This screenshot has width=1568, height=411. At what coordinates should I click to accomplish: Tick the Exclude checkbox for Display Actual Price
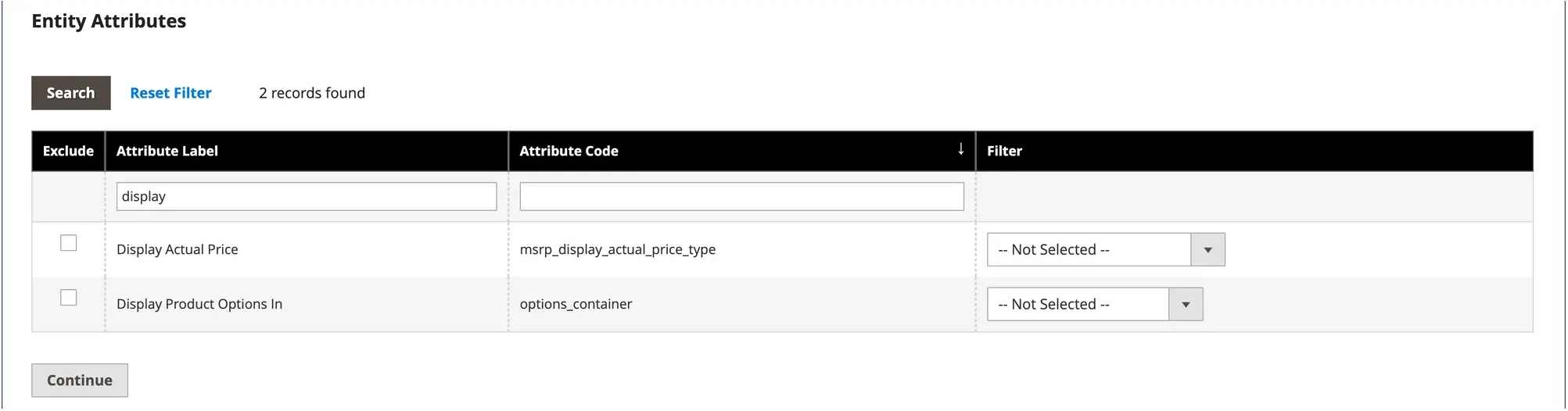tap(69, 243)
